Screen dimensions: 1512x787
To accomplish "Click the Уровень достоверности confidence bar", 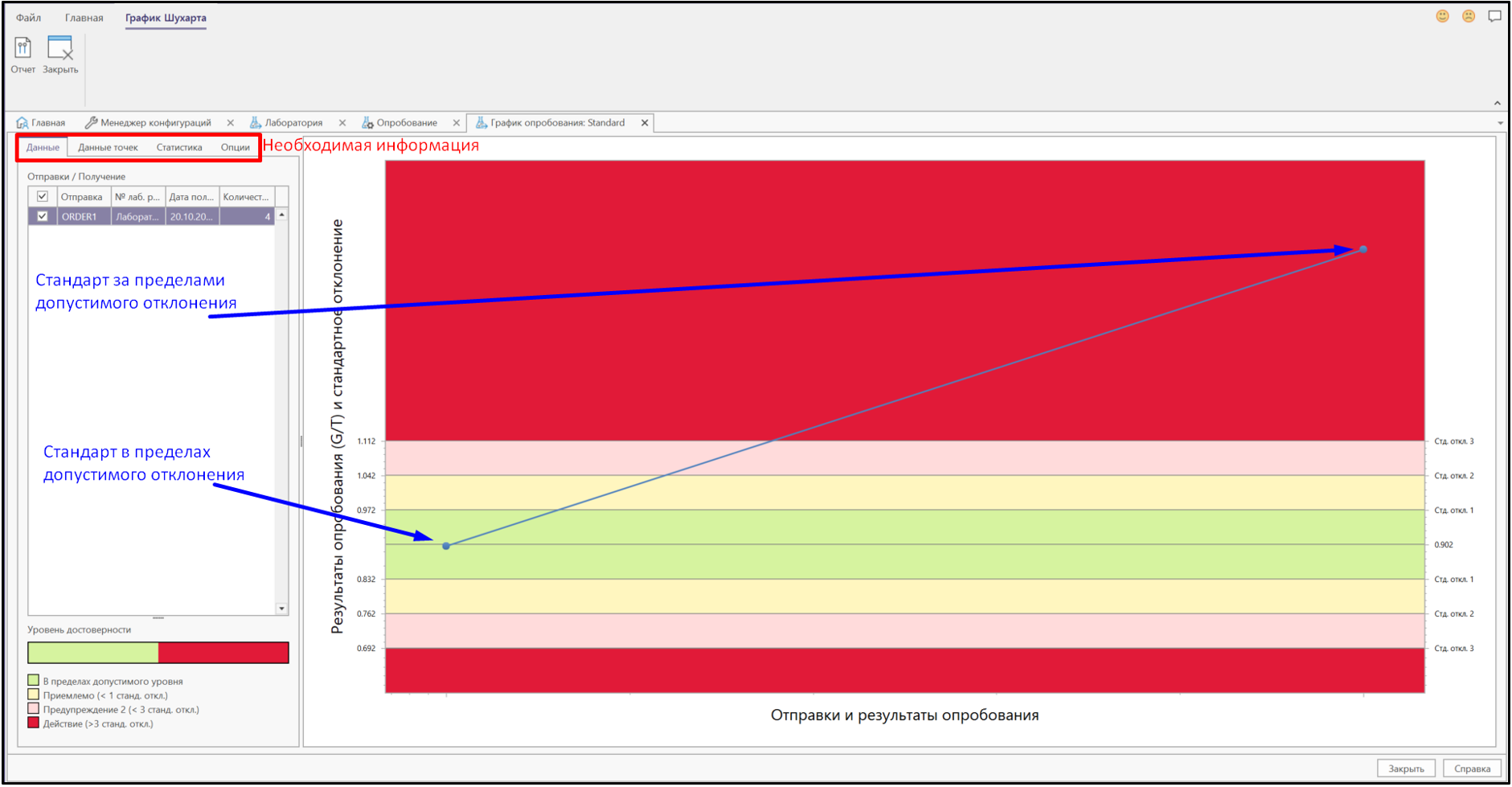I will 158,653.
